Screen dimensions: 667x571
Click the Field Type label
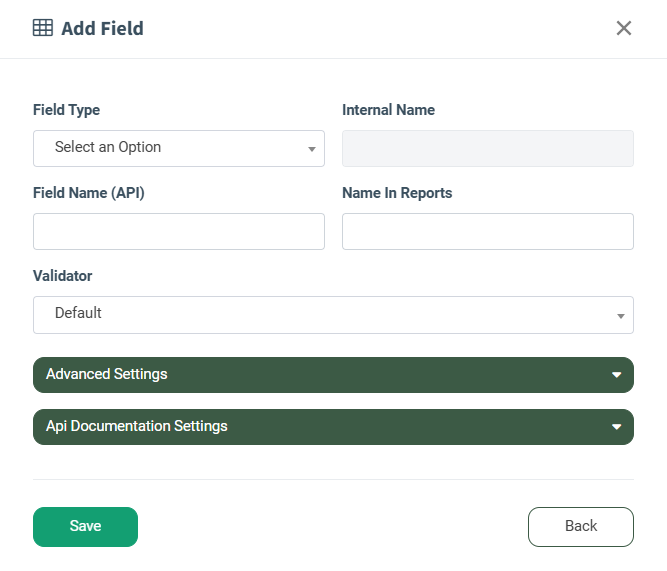pos(66,110)
